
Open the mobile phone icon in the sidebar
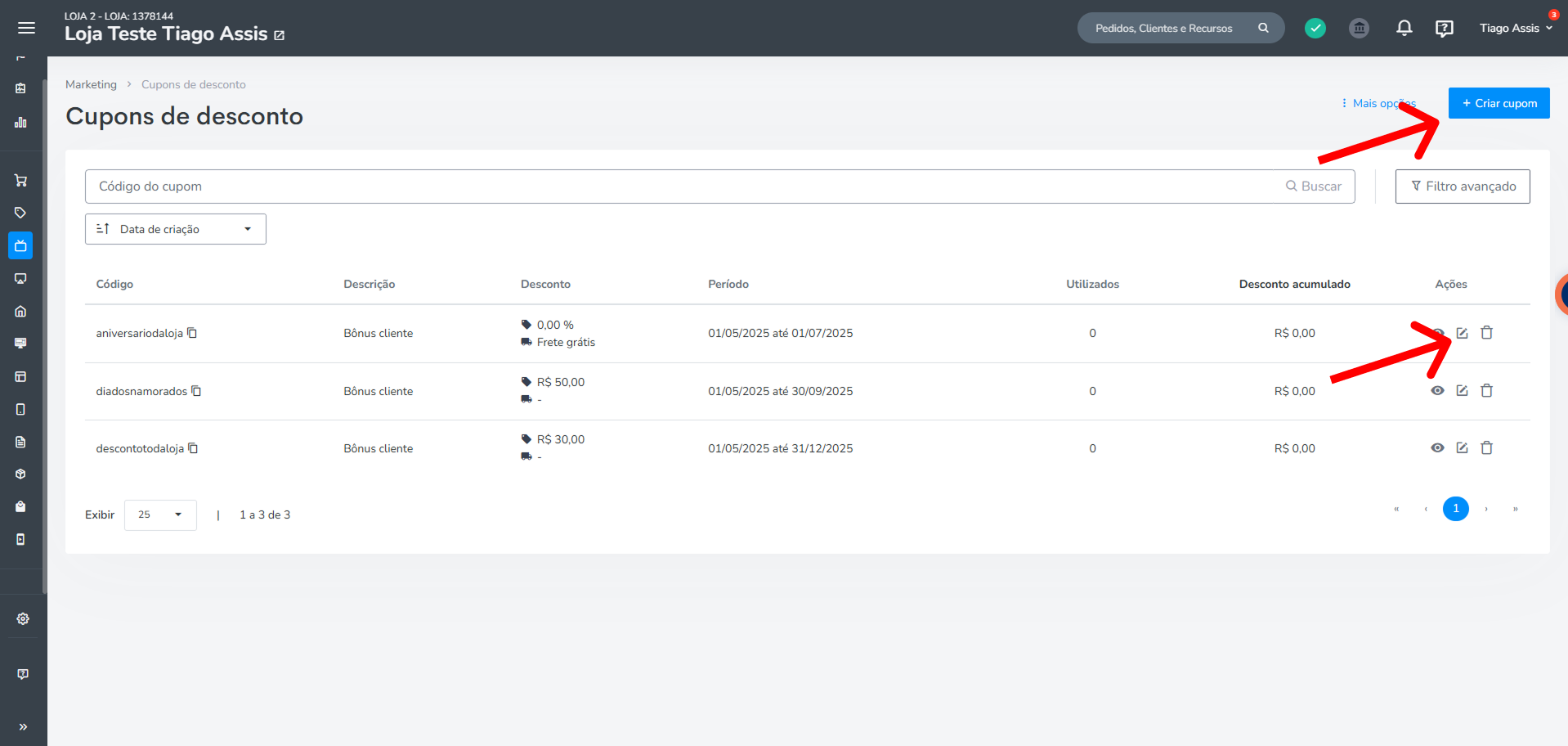tap(20, 409)
